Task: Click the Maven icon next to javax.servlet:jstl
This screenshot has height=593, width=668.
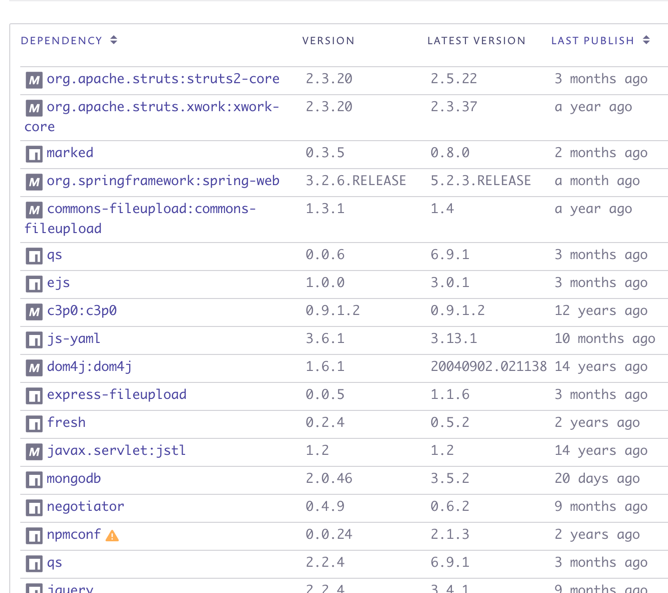Action: pos(34,452)
